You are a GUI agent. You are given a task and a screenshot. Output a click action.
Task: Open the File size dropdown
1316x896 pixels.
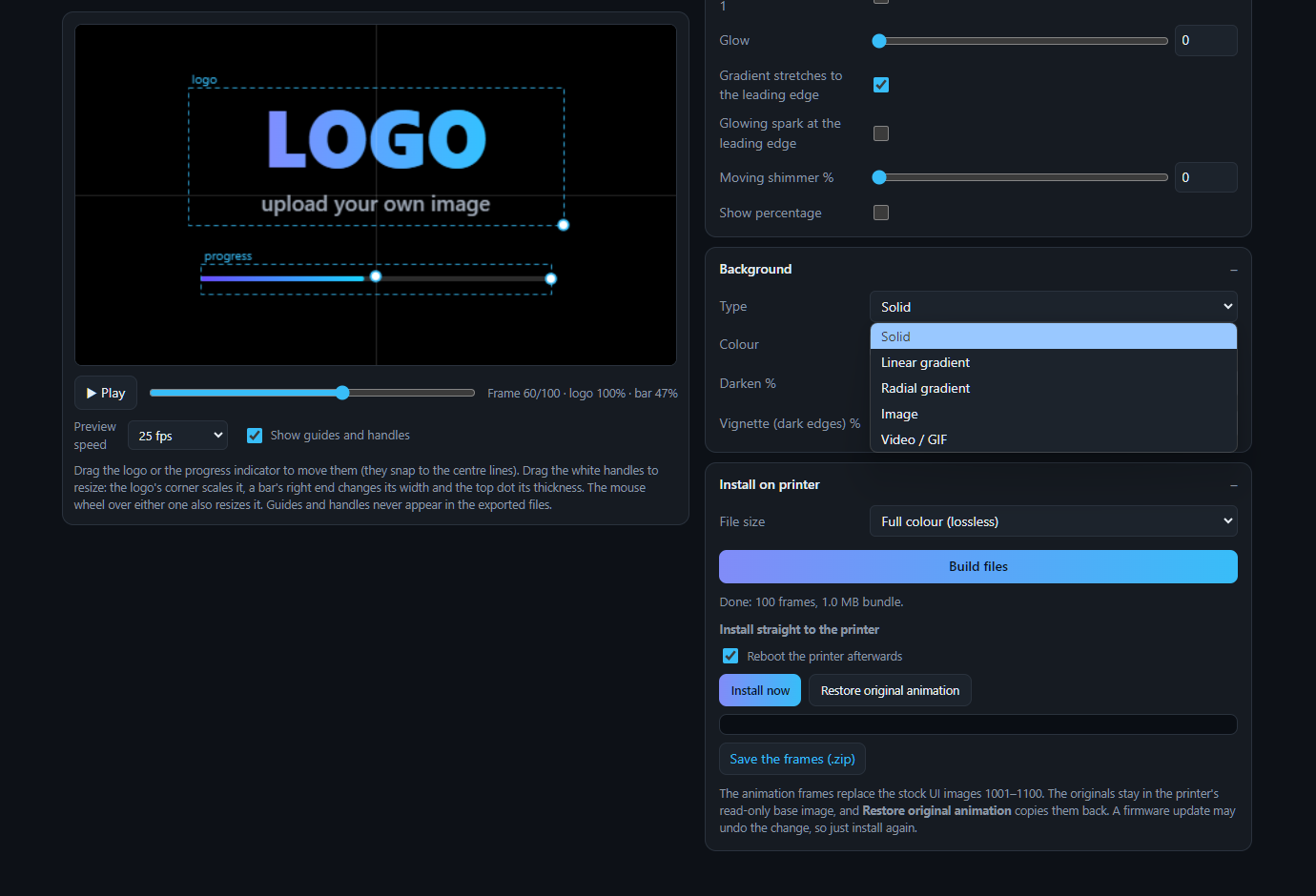pos(1054,521)
